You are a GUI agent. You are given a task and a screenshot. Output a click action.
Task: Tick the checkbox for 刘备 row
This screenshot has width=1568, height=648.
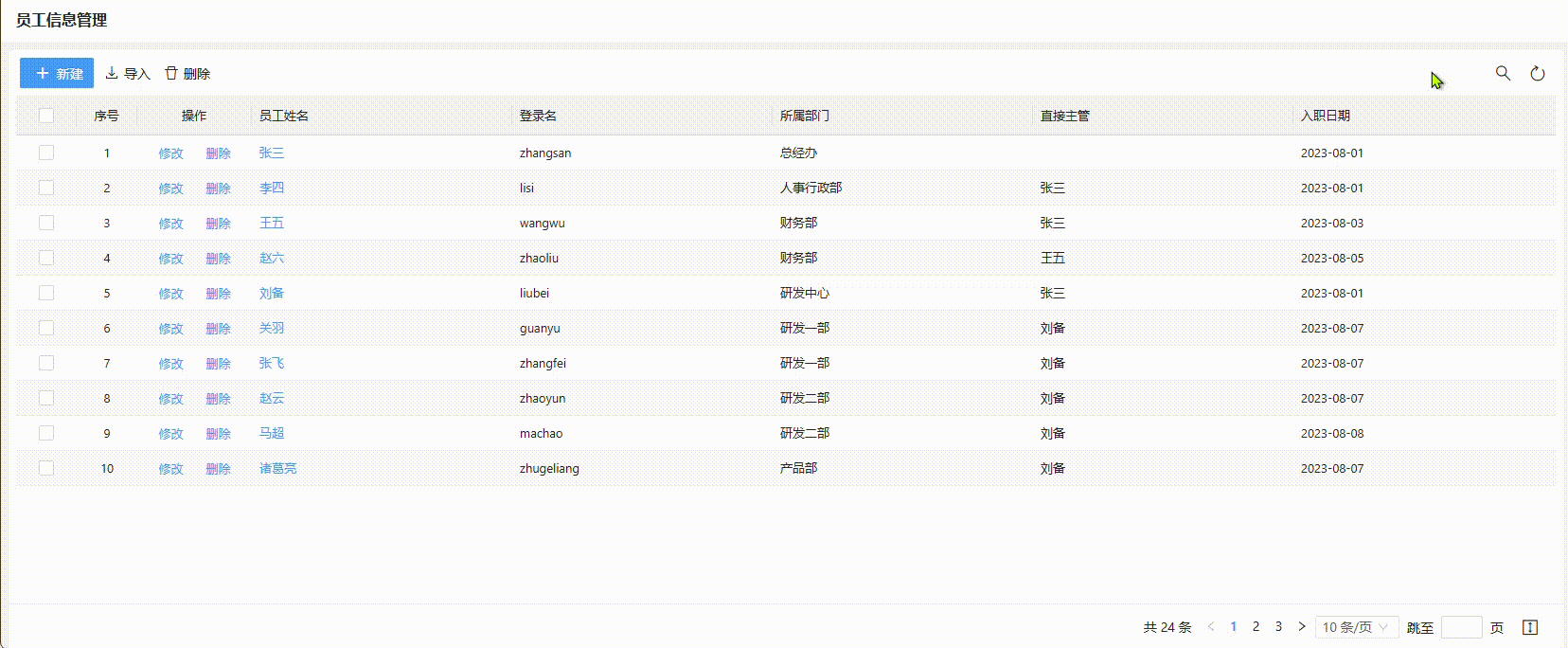(x=46, y=293)
